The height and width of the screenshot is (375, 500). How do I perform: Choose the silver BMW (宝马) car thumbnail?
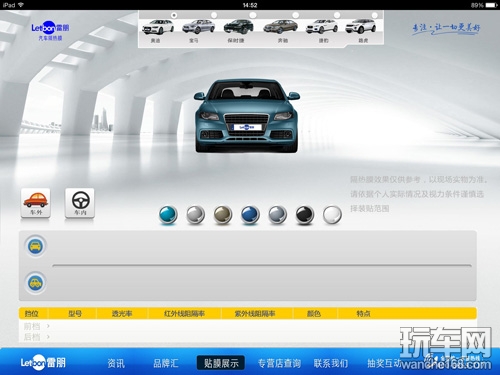pos(198,27)
